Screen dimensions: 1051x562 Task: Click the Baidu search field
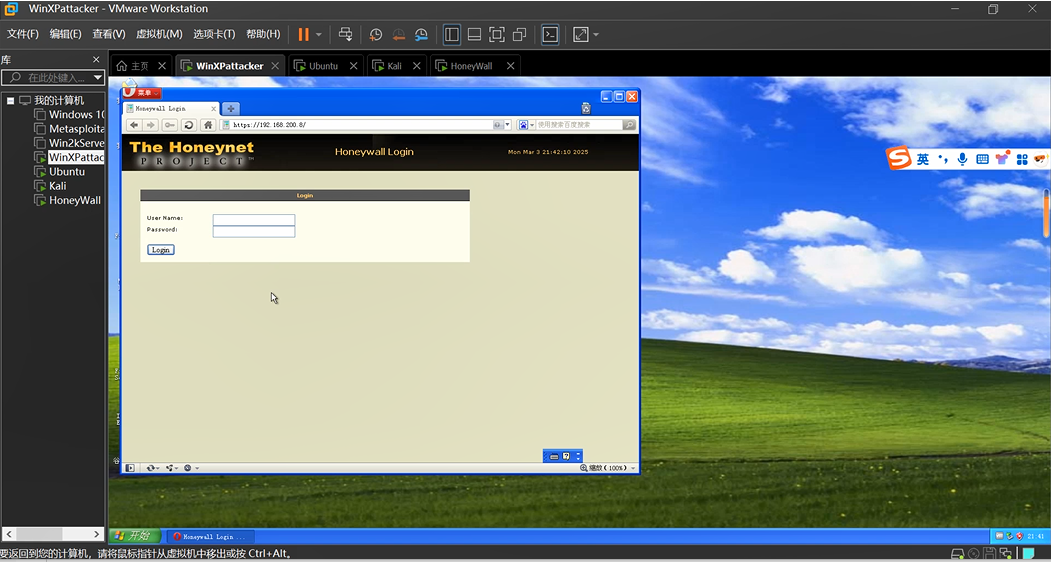click(578, 125)
